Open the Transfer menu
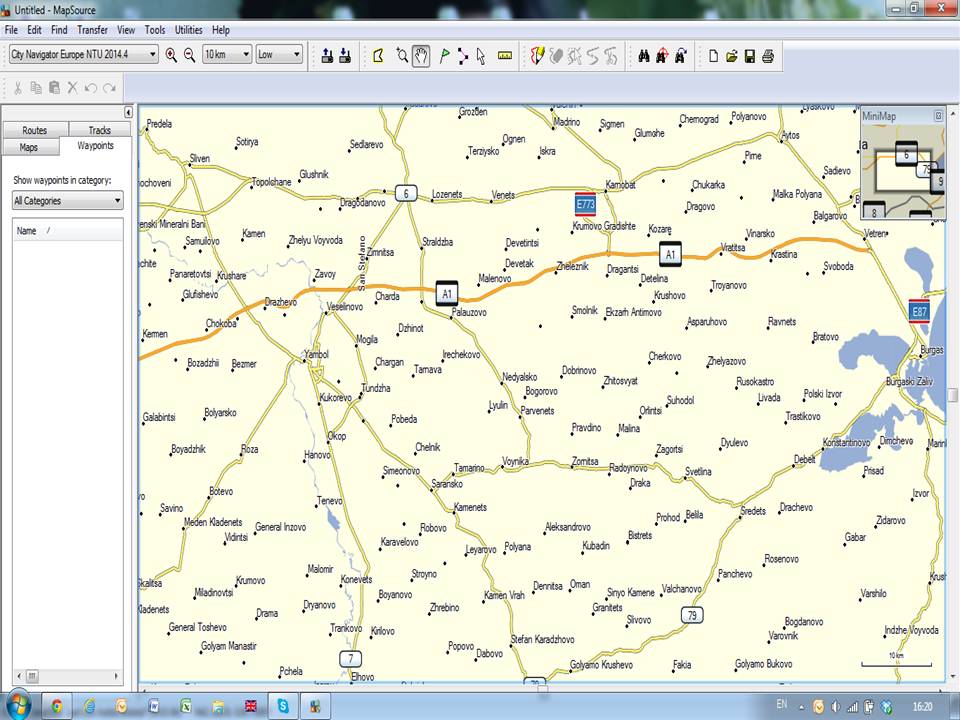The image size is (960, 720). tap(92, 29)
